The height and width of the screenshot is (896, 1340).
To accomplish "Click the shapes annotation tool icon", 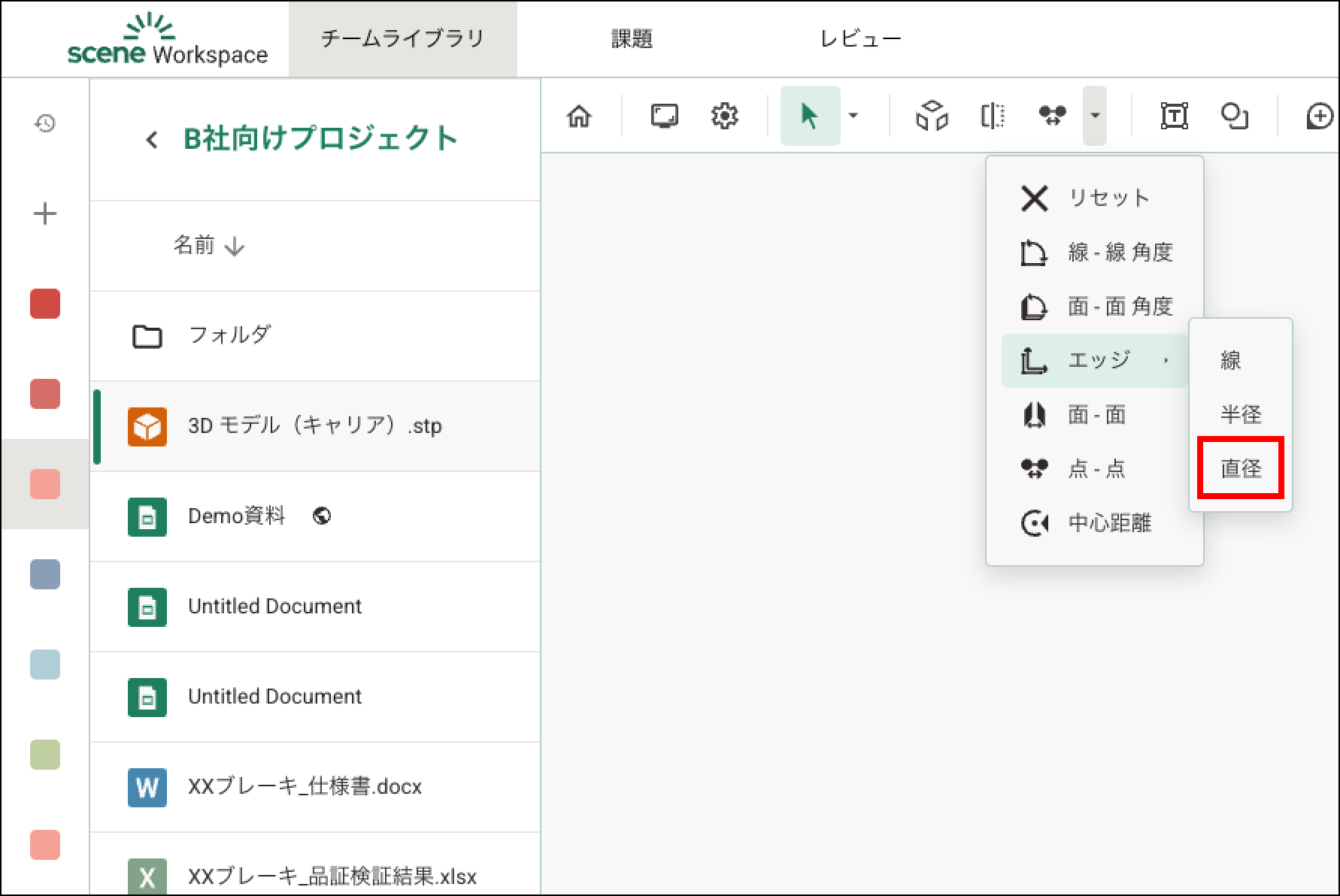I will click(x=1234, y=117).
